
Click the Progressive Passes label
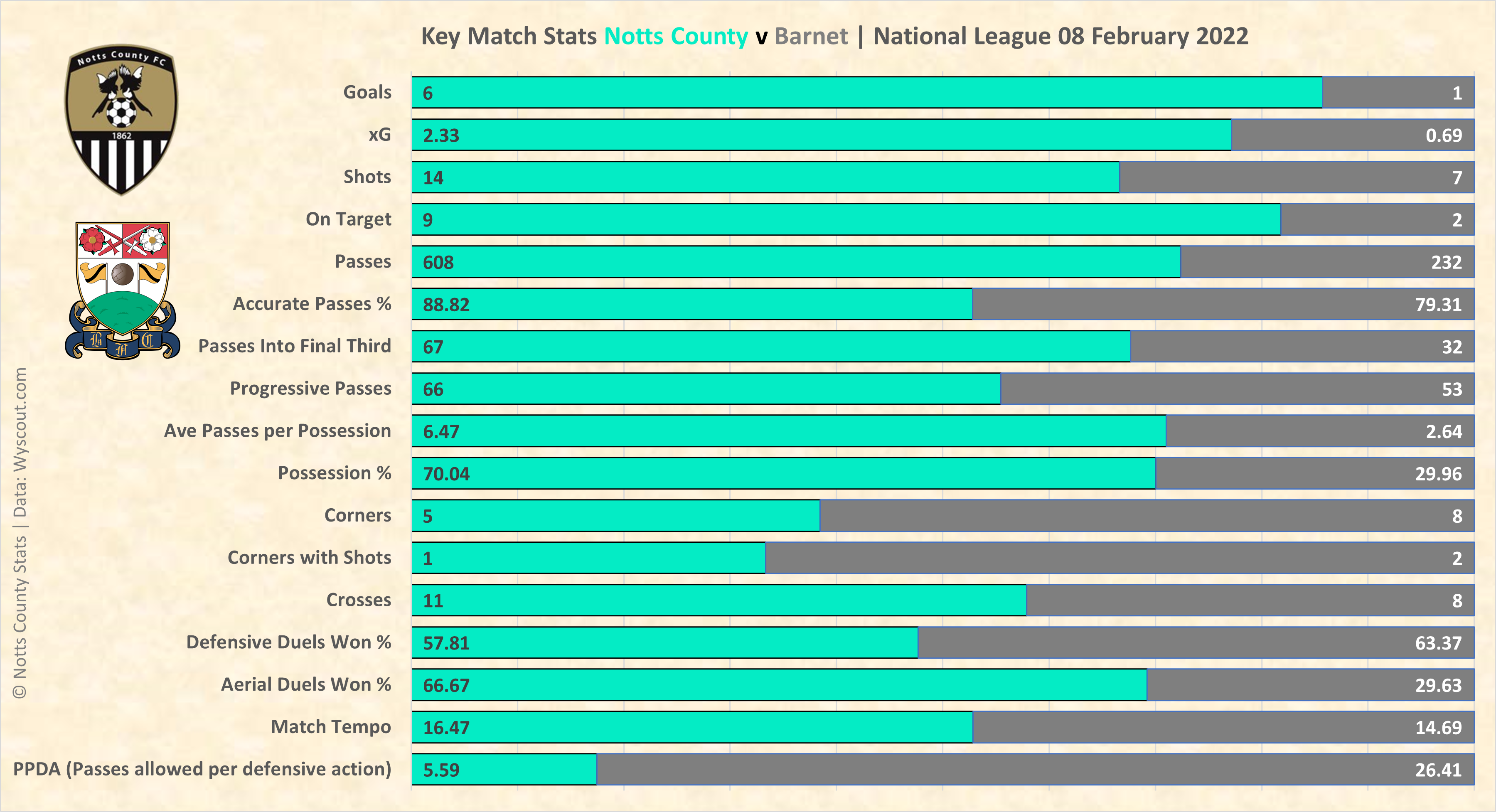pyautogui.click(x=310, y=388)
